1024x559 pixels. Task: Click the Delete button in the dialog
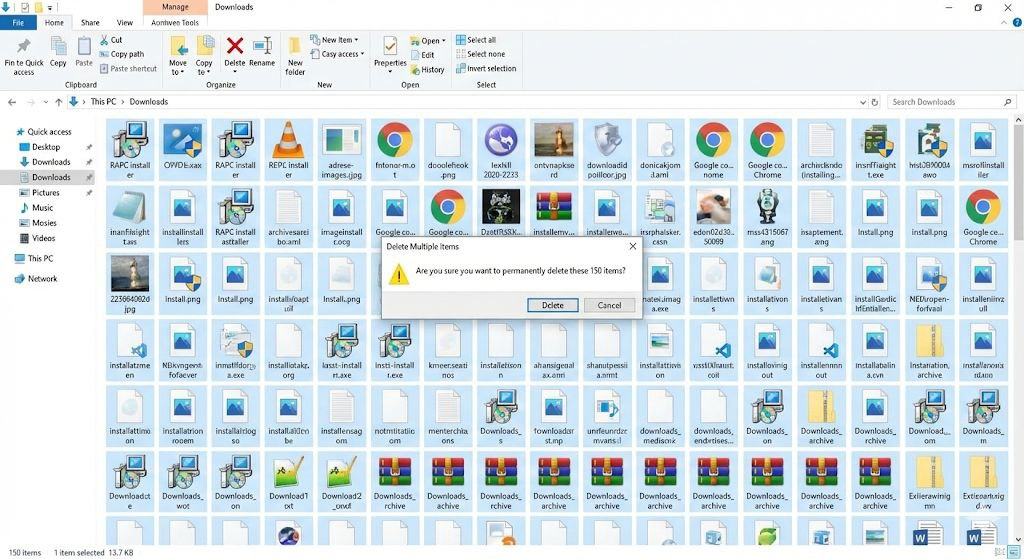[552, 305]
